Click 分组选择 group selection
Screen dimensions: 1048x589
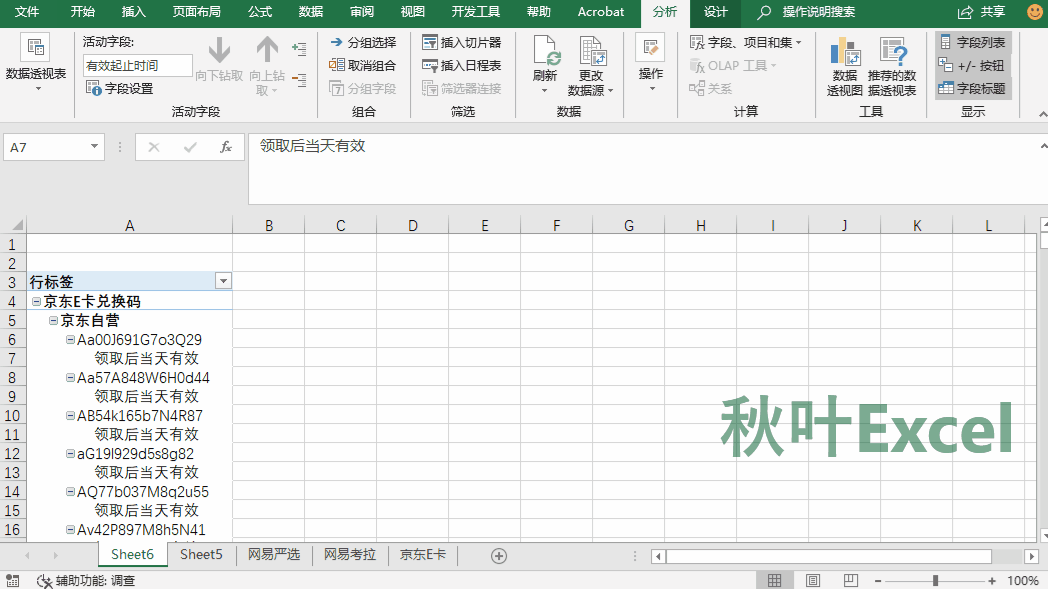click(363, 43)
